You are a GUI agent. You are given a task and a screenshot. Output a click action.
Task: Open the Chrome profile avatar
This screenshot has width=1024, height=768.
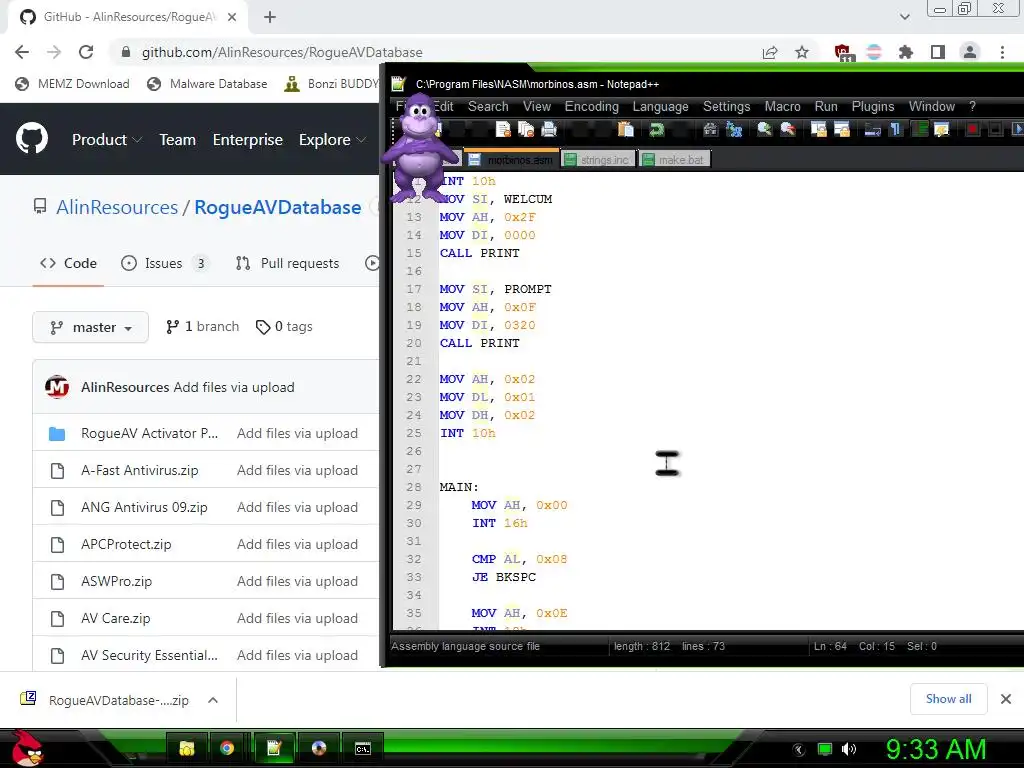click(x=970, y=52)
